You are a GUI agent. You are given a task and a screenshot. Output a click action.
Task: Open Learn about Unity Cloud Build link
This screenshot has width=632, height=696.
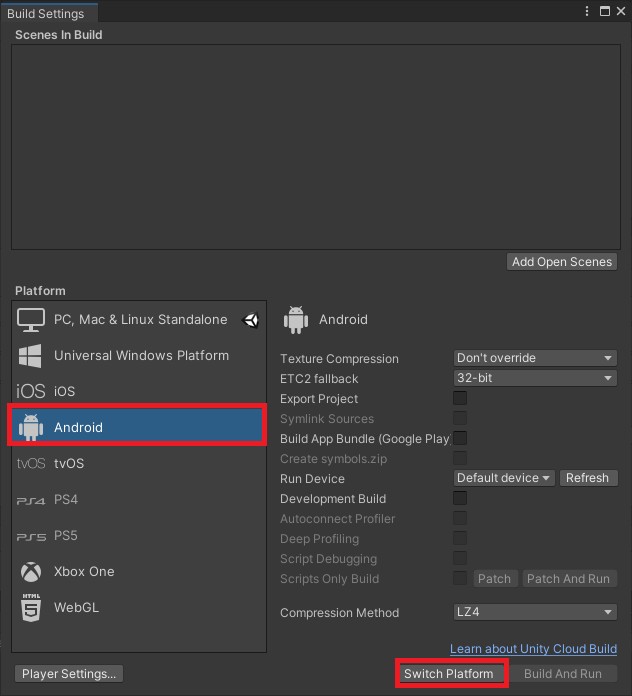click(533, 649)
